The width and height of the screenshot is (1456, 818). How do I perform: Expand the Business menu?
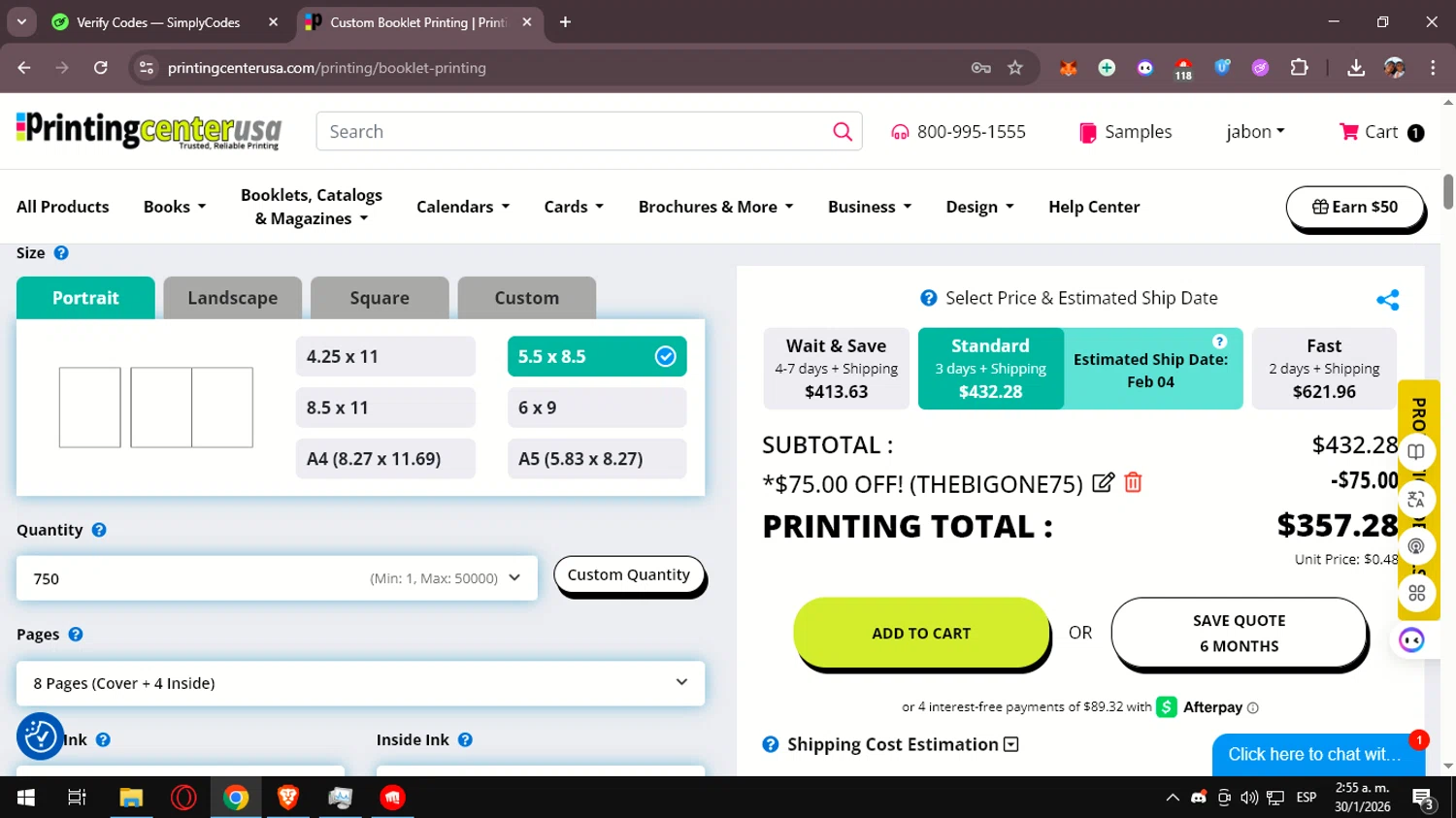click(x=870, y=207)
